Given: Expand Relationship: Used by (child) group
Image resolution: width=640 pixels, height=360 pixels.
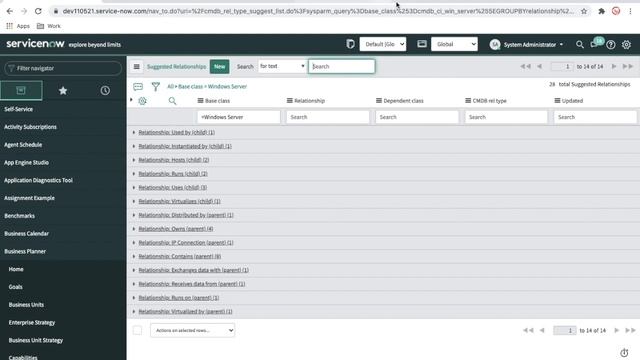Looking at the screenshot, I should (x=133, y=132).
